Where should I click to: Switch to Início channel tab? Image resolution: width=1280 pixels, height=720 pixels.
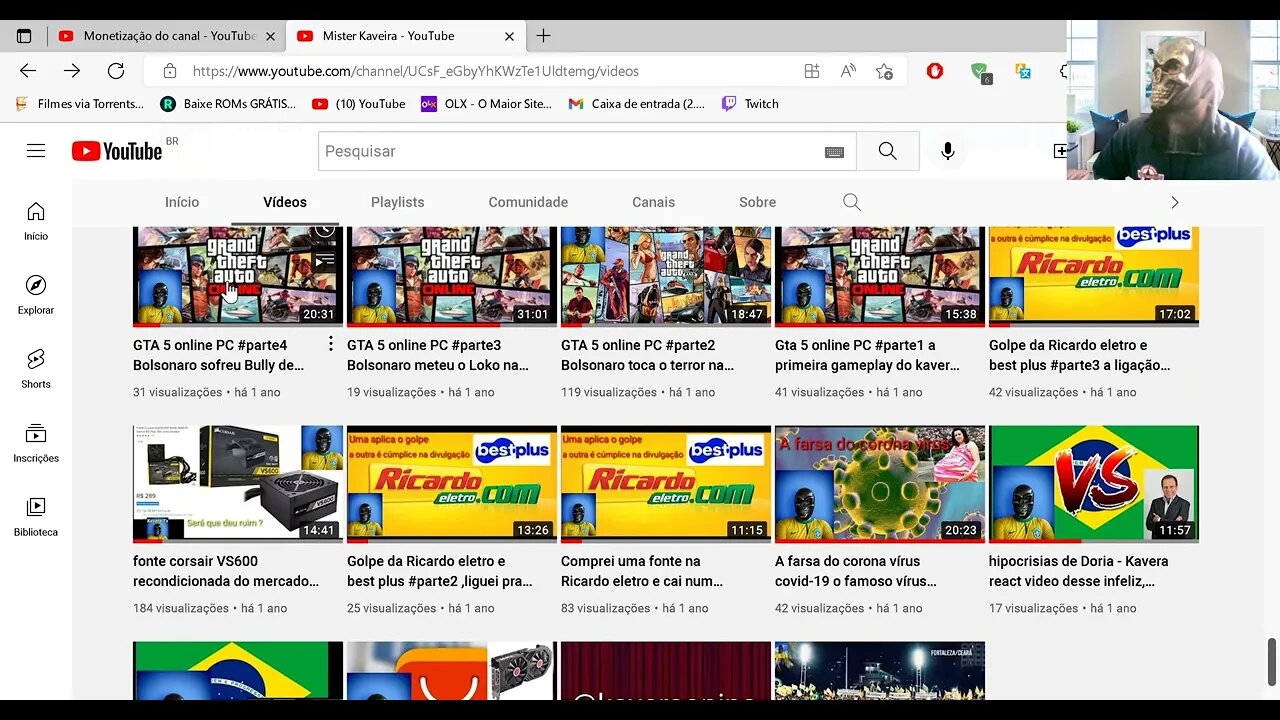click(x=182, y=202)
